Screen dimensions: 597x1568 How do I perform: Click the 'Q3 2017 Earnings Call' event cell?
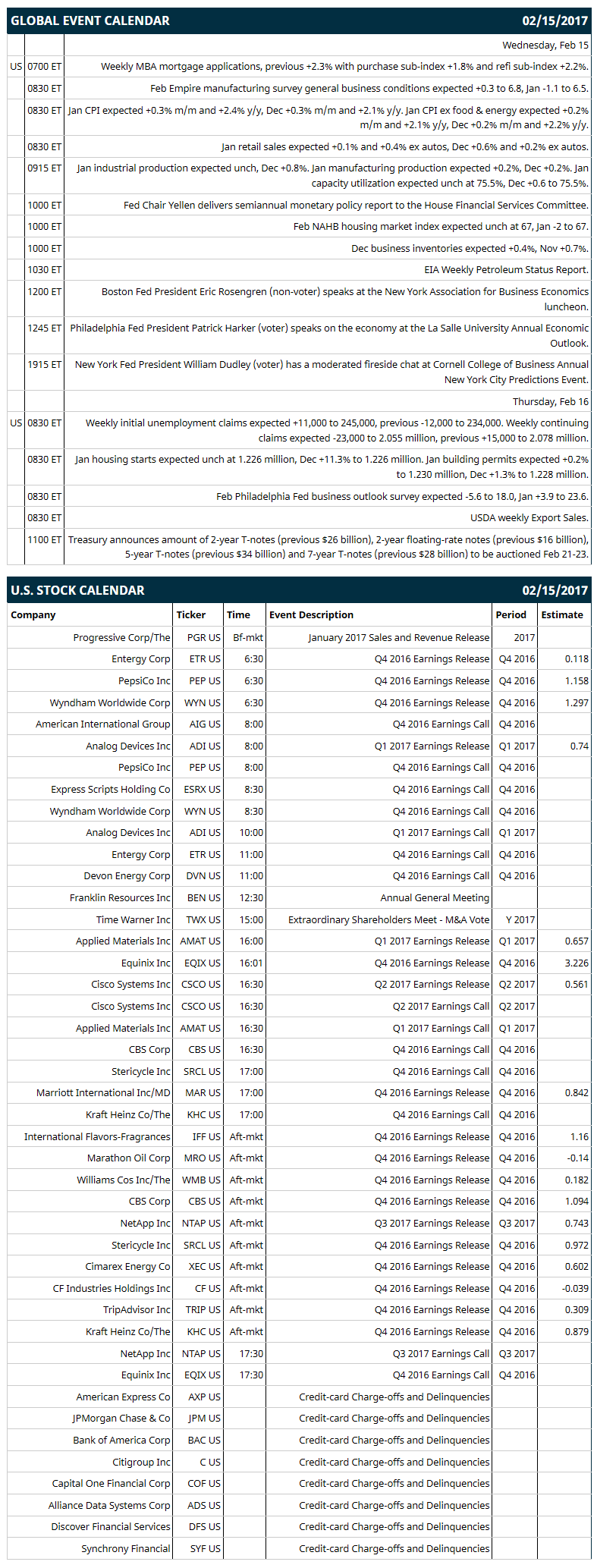pyautogui.click(x=441, y=1353)
